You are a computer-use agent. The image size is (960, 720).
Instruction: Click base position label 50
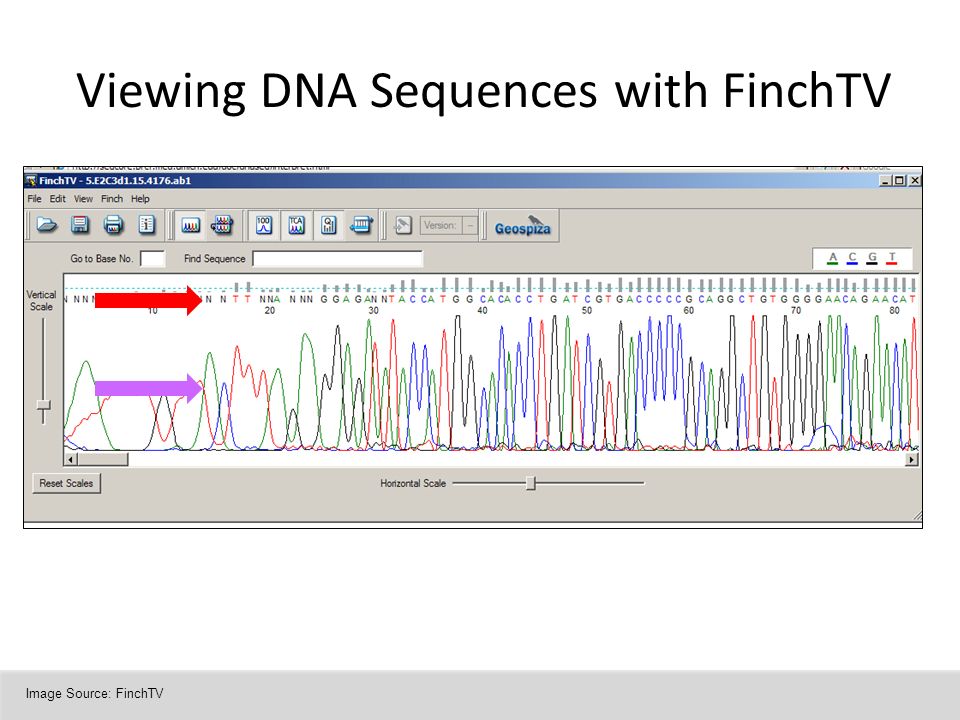point(587,310)
